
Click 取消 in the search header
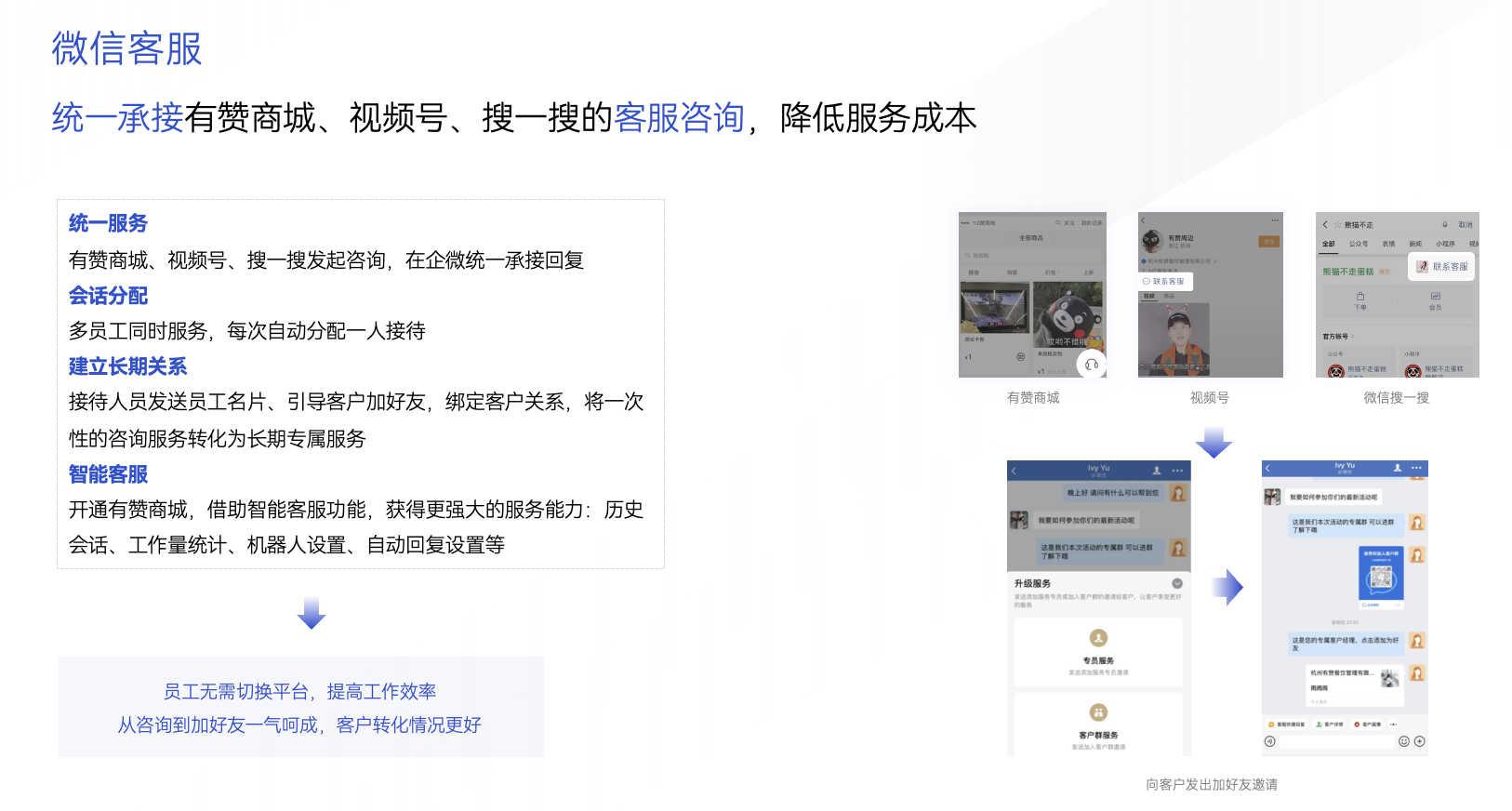coord(1466,224)
